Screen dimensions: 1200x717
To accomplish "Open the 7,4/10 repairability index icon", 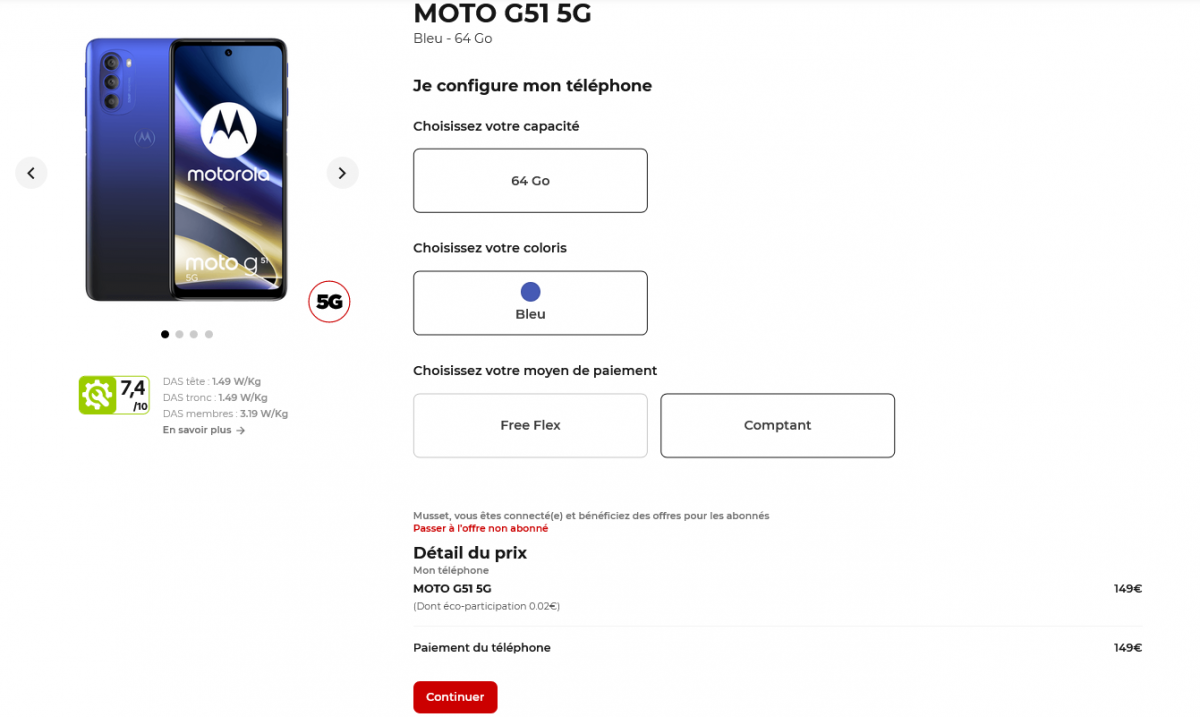I will tap(114, 395).
